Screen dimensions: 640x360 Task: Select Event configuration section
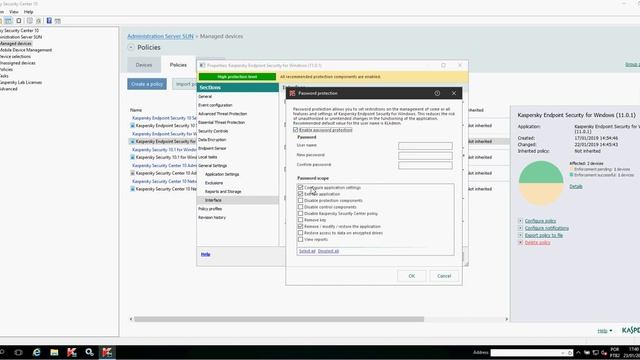[x=215, y=105]
